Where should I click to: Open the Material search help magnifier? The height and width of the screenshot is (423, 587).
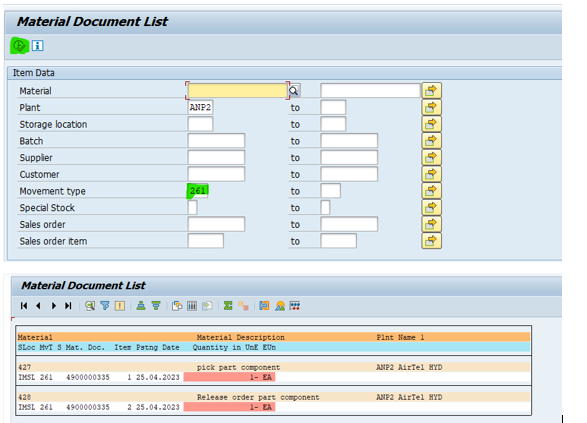pos(294,91)
